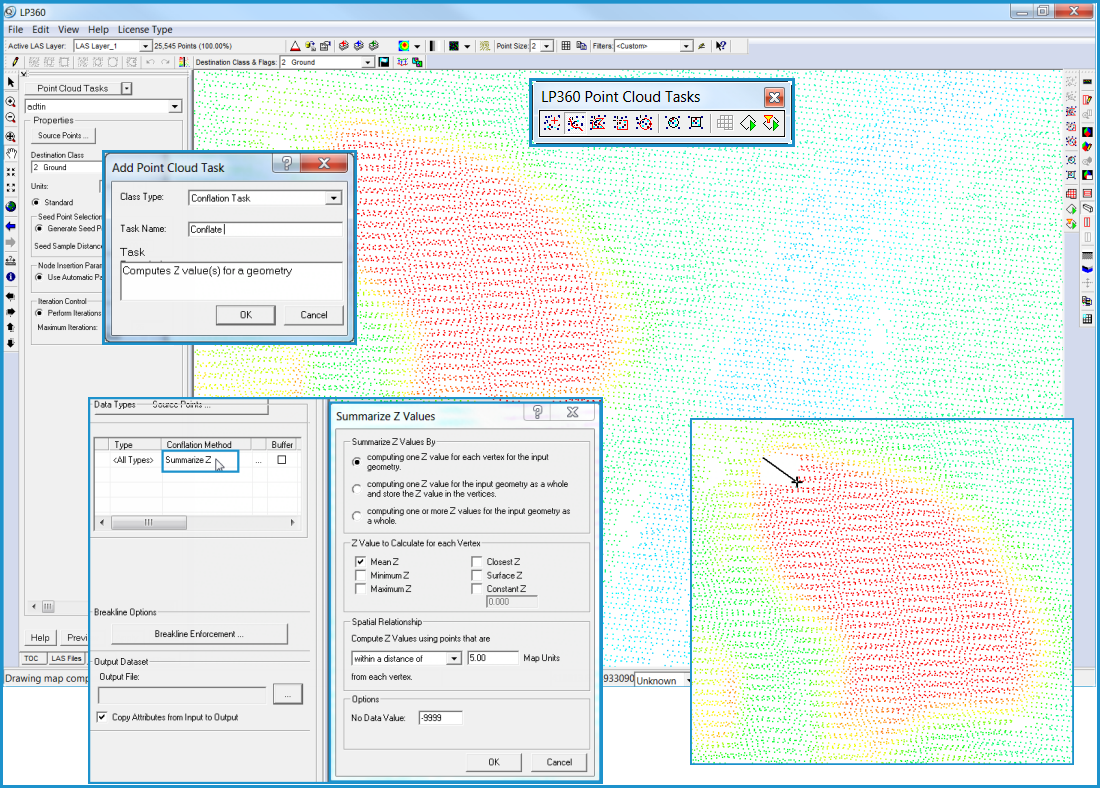
Task: Click the table grid icon beside Point Size
Action: [x=566, y=46]
